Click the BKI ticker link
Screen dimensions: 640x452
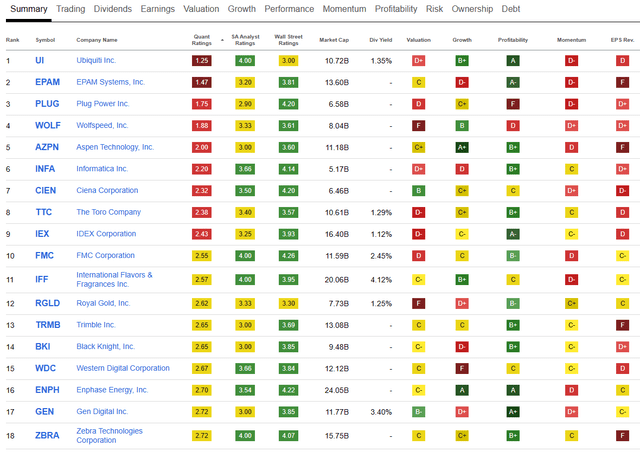tap(42, 346)
